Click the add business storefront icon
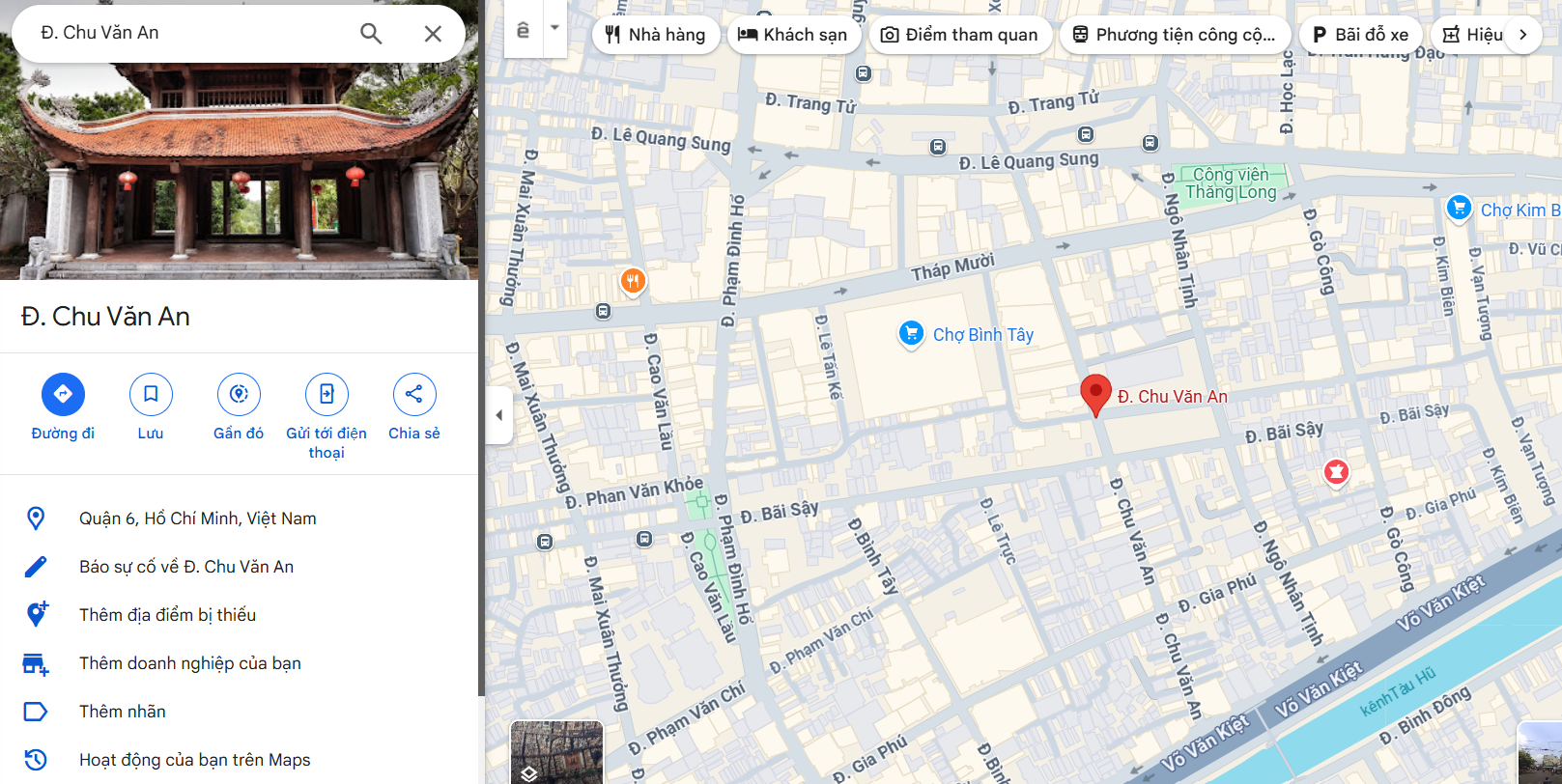The height and width of the screenshot is (784, 1562). tap(36, 663)
